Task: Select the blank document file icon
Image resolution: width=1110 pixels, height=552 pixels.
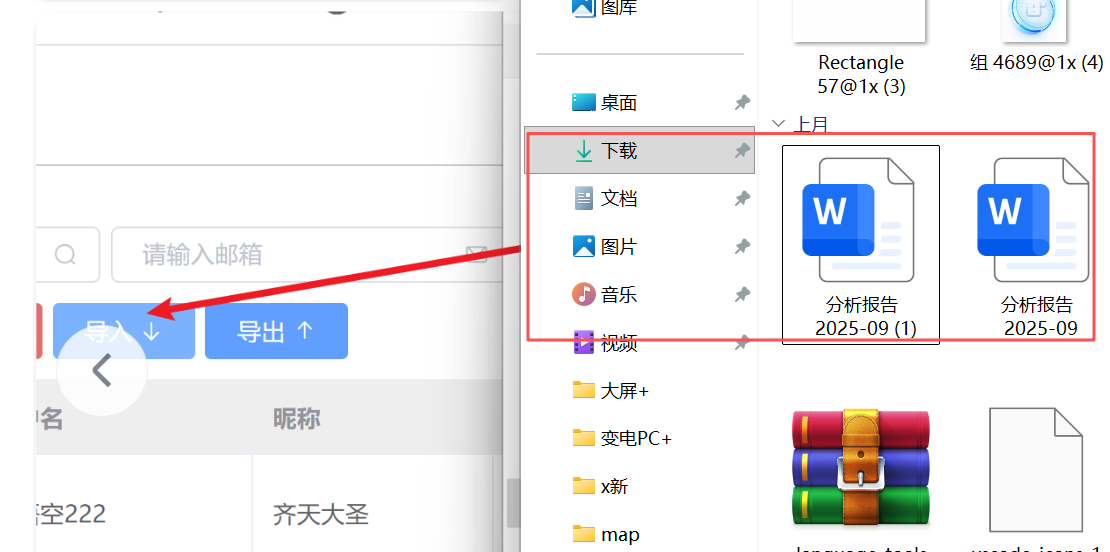Action: pos(1036,471)
